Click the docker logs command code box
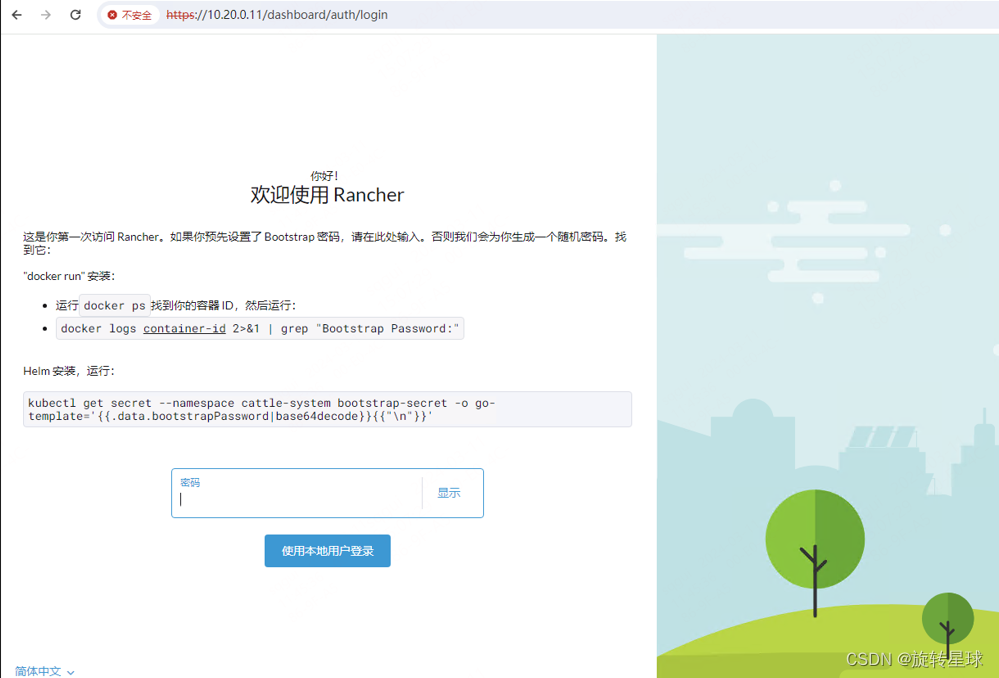 click(x=257, y=328)
